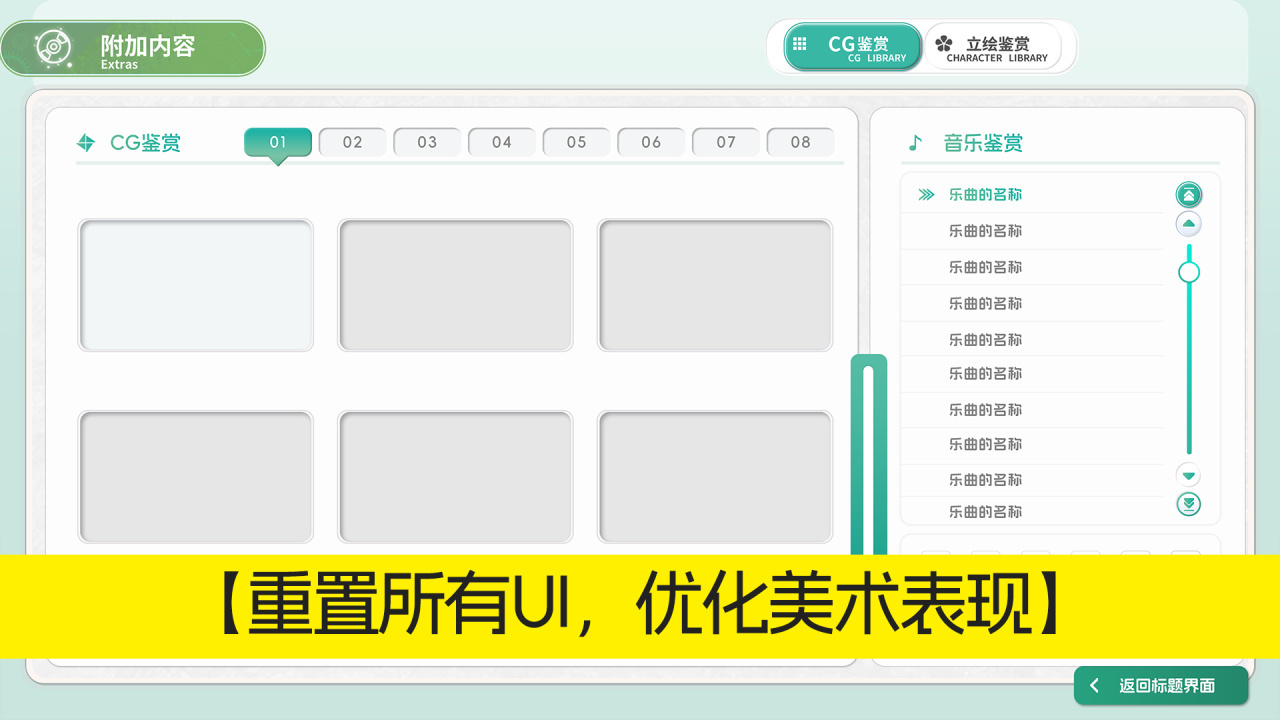Click the green CG gallery vertical scrollbar
Screen dimensions: 1280x720
coord(868,455)
